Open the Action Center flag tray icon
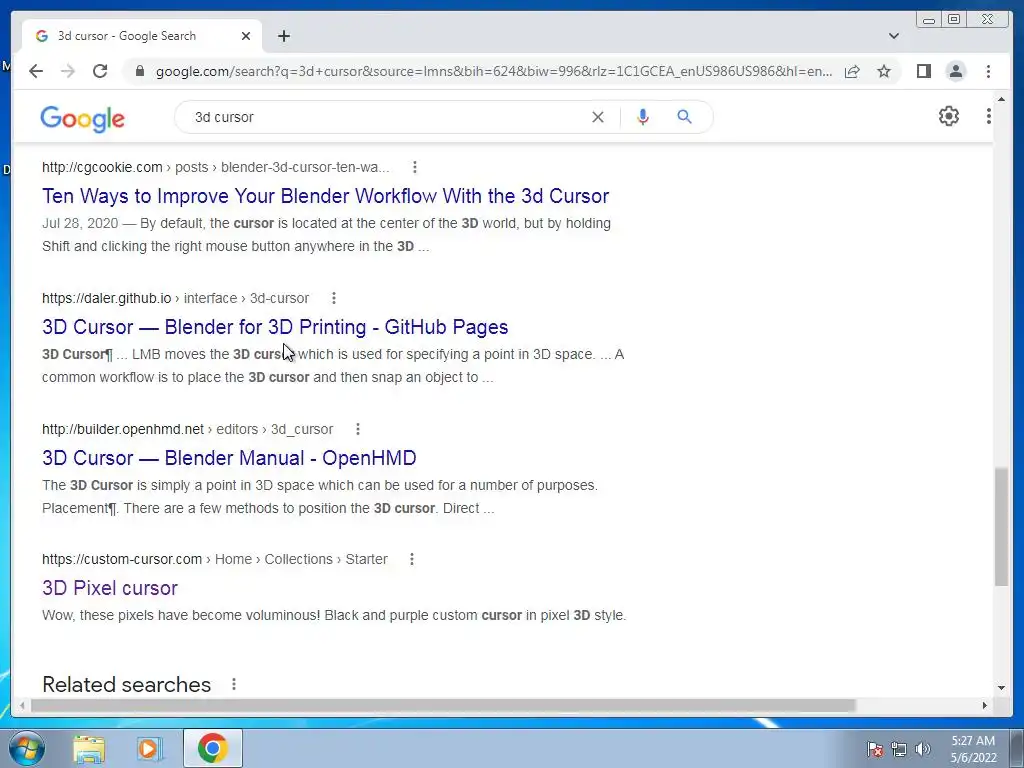Screen dimensions: 1024x768 (875, 749)
